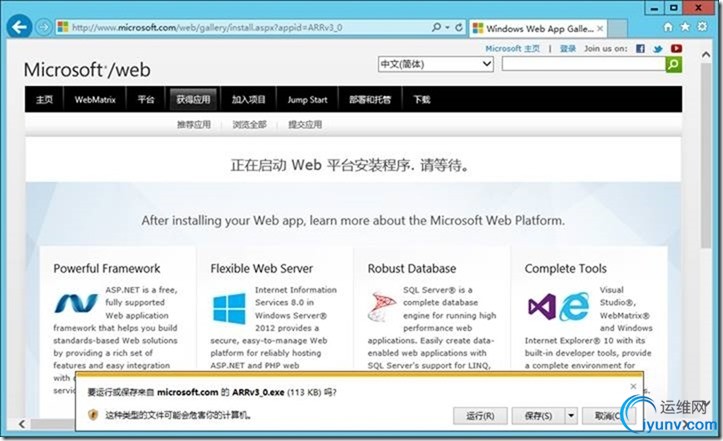Open the 主页 navigation menu
723x441 pixels.
pos(44,99)
